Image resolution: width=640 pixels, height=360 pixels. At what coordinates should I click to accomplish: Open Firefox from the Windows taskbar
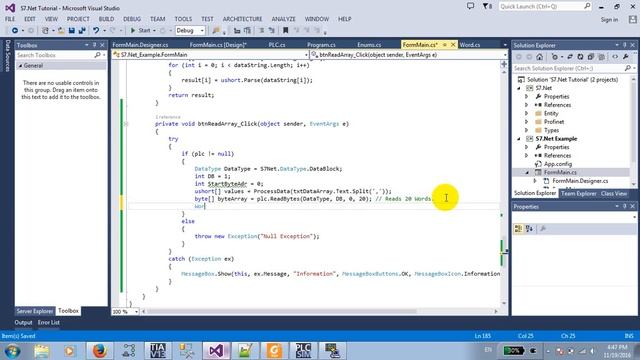coord(99,351)
